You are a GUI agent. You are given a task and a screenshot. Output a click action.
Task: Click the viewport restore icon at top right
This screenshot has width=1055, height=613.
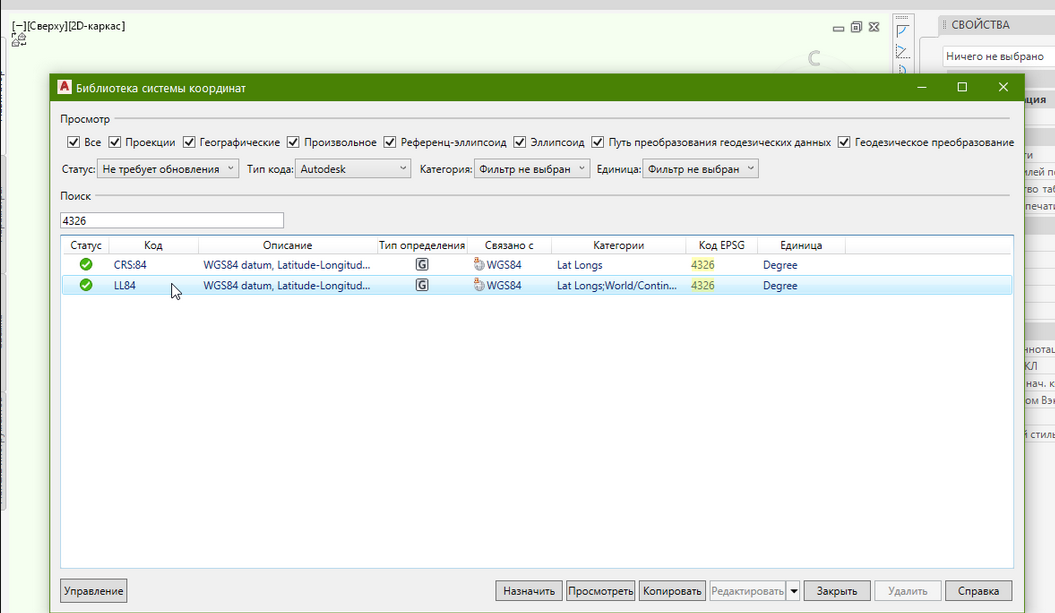(x=856, y=27)
